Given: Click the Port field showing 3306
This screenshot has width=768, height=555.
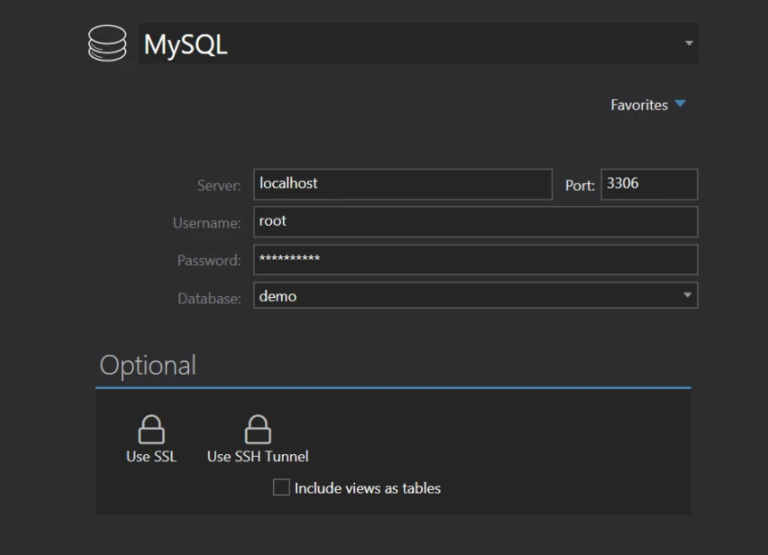Looking at the screenshot, I should pyautogui.click(x=649, y=184).
